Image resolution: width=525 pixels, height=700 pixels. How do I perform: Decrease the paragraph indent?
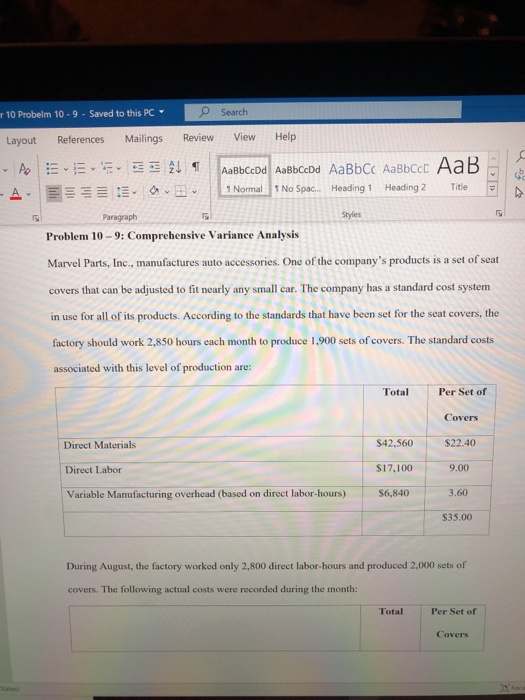(136, 168)
